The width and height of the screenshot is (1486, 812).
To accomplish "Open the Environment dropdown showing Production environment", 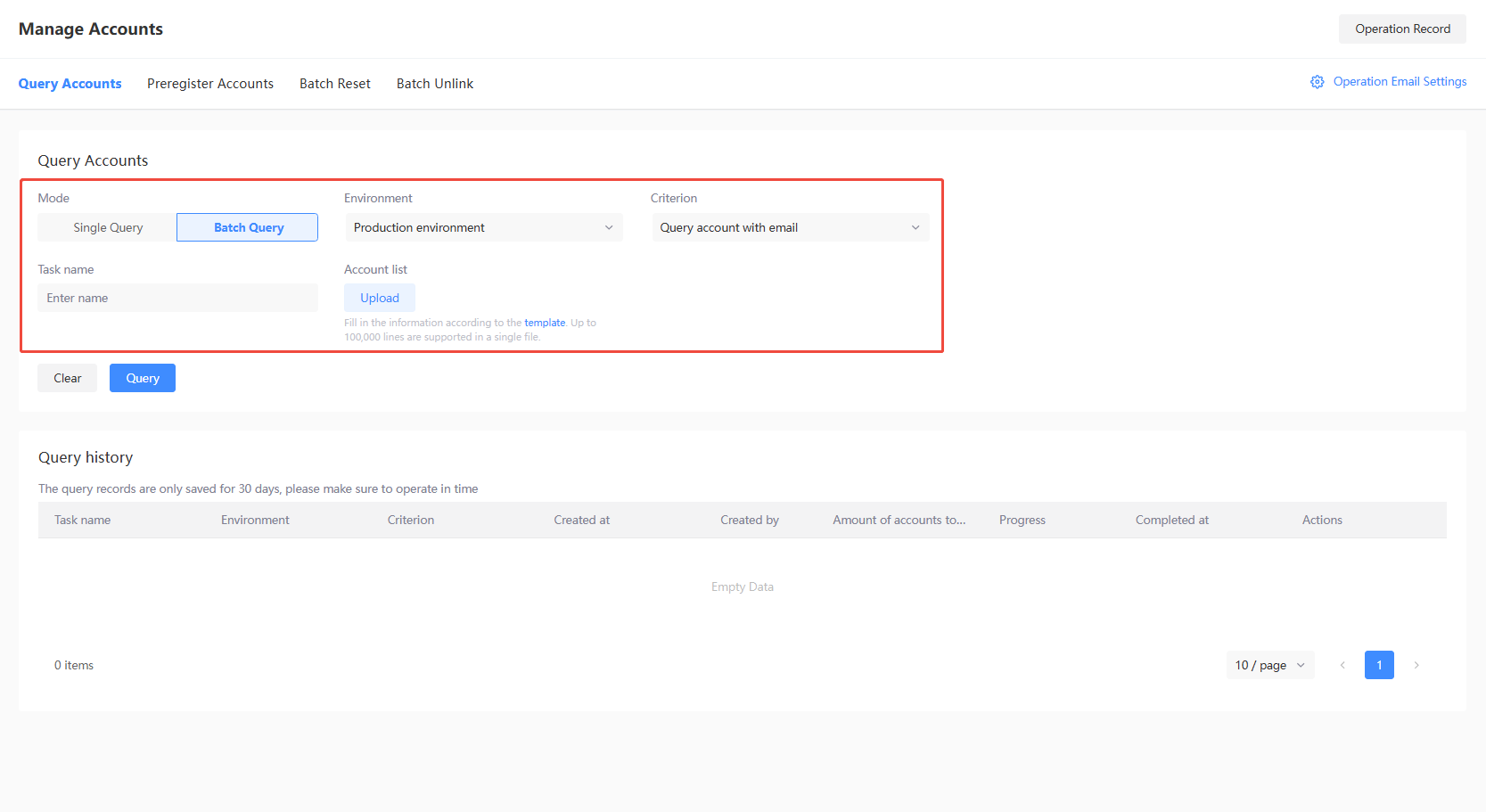I will pos(482,227).
